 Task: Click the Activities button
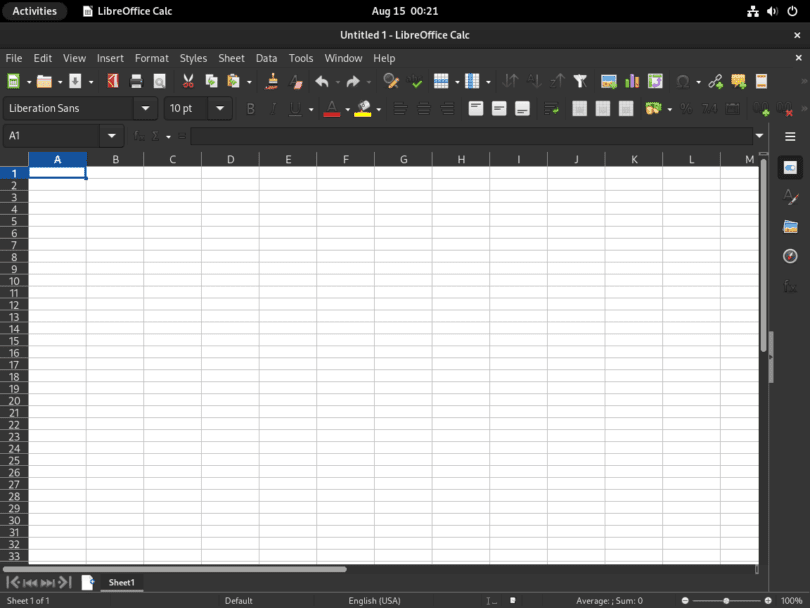[35, 11]
